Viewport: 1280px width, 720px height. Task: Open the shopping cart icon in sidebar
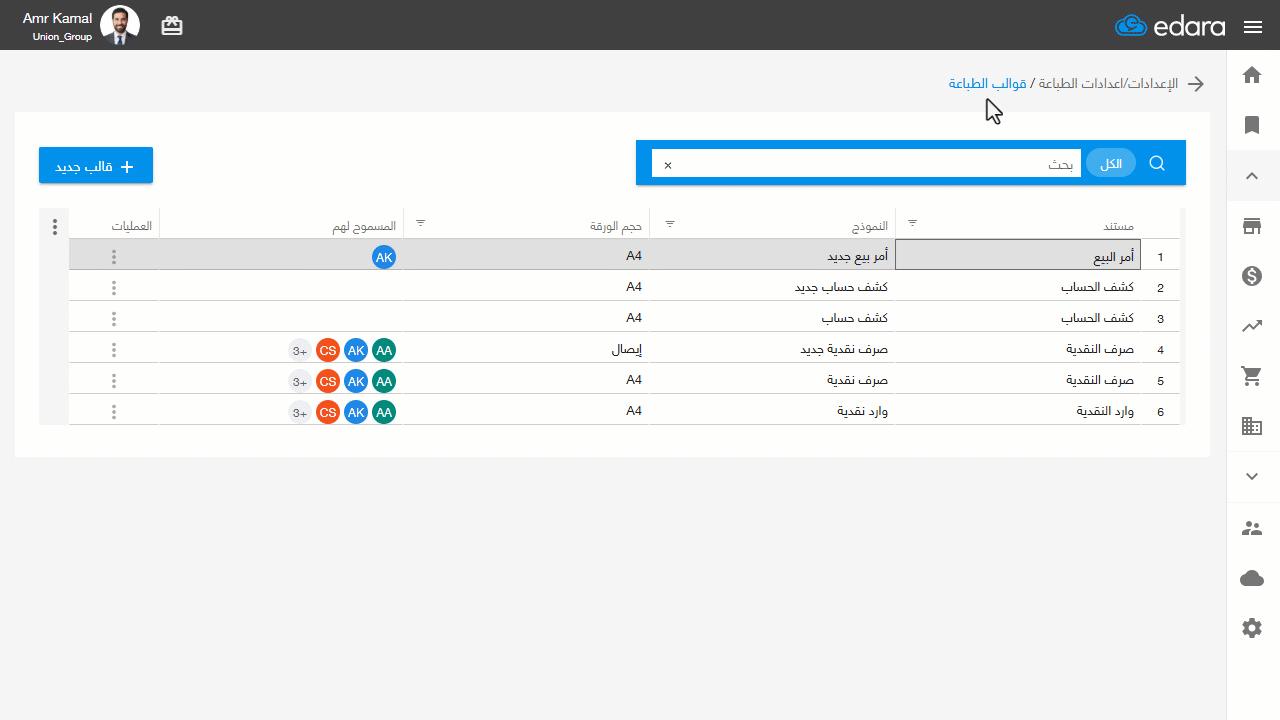[x=1251, y=376]
